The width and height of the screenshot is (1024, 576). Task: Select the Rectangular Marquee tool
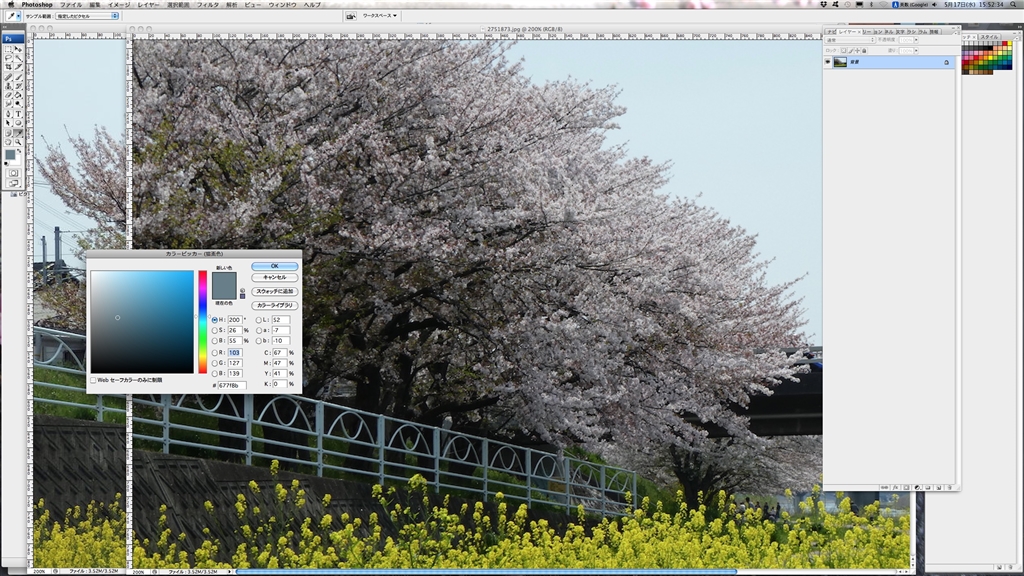(x=8, y=50)
